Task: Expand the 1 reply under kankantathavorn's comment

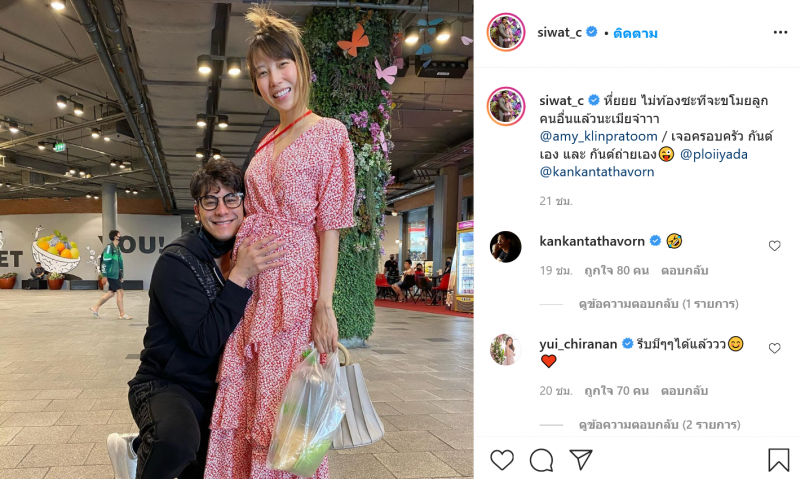Action: (659, 304)
